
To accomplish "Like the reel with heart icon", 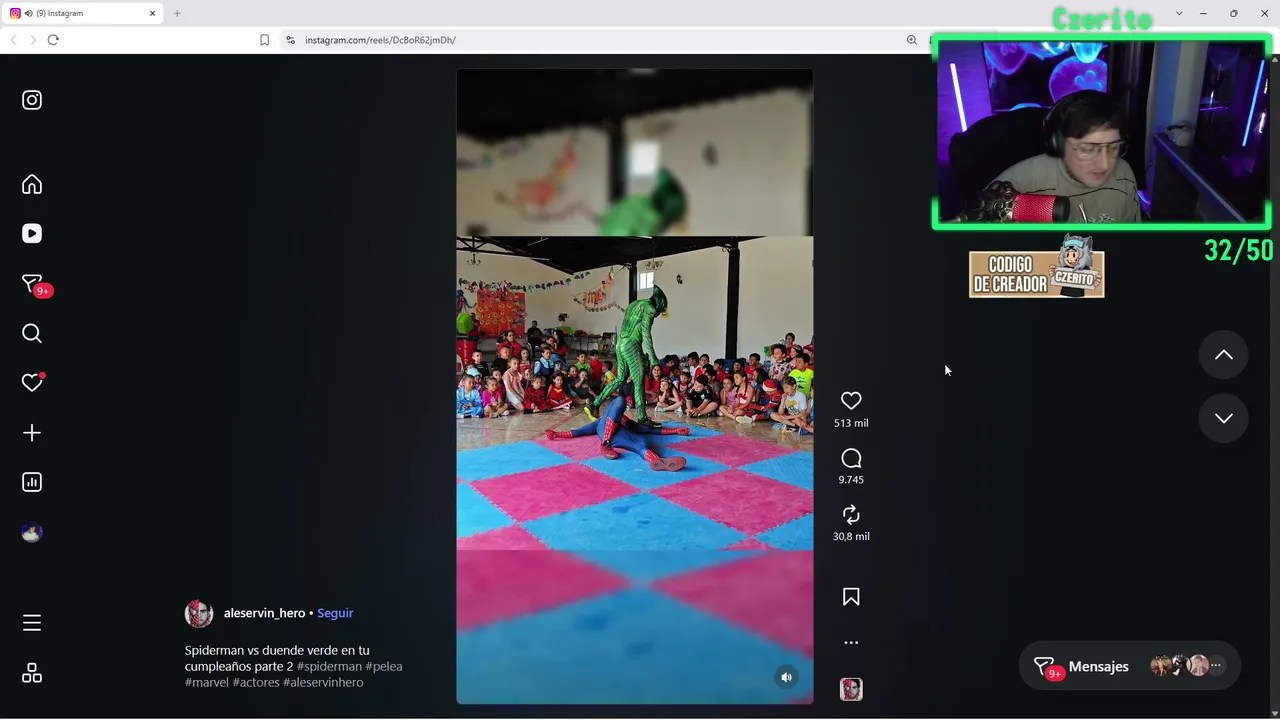I will coord(851,401).
